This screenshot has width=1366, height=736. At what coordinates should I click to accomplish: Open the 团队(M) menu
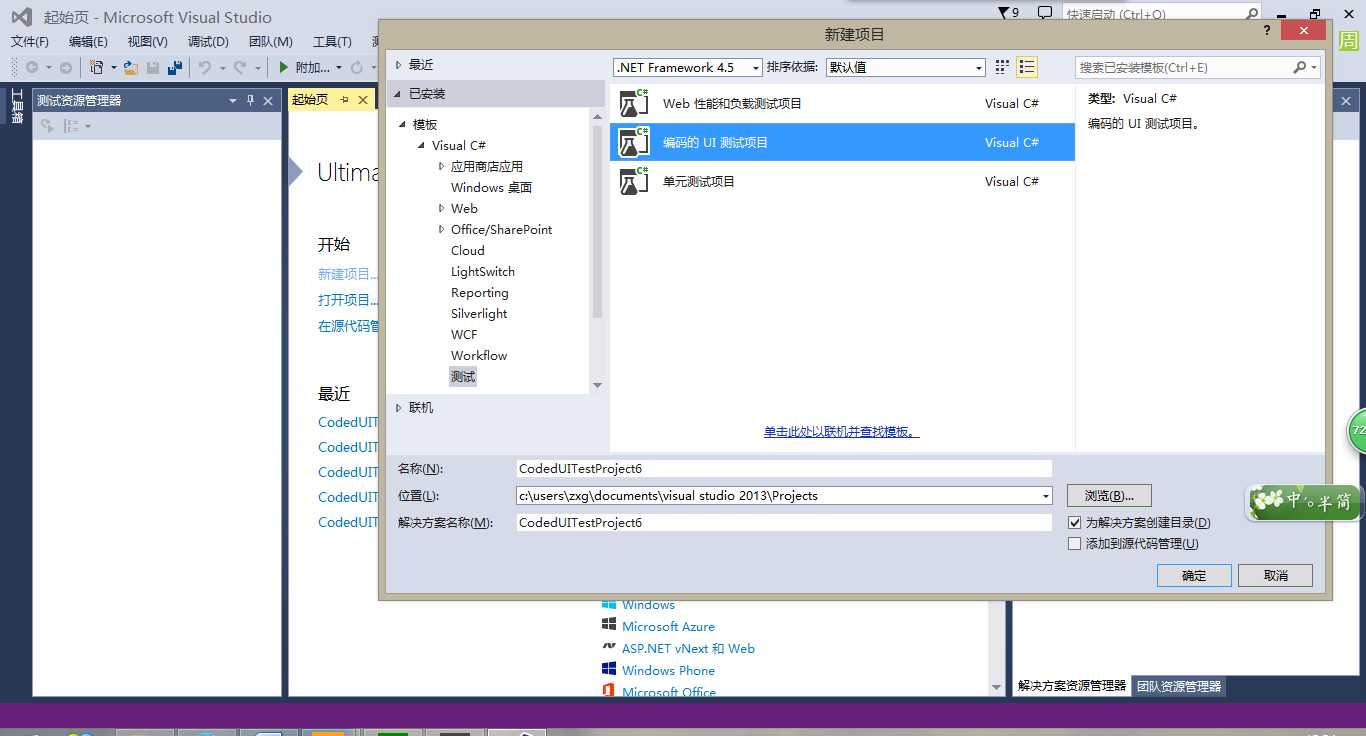(x=270, y=42)
